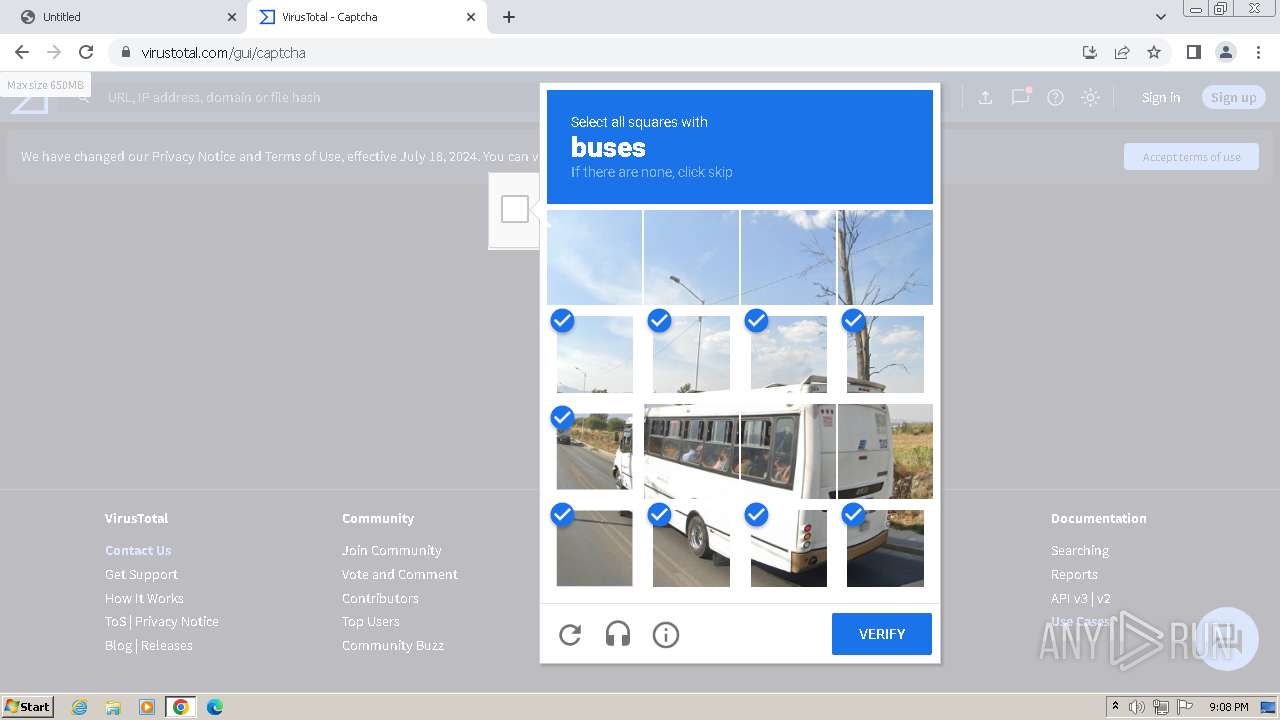This screenshot has height=720, width=1280.
Task: Go back in browser history
Action: coord(22,52)
